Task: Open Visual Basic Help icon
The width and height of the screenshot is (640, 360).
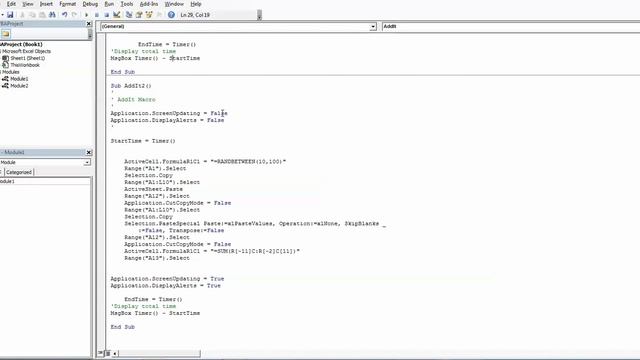Action: pyautogui.click(x=171, y=15)
